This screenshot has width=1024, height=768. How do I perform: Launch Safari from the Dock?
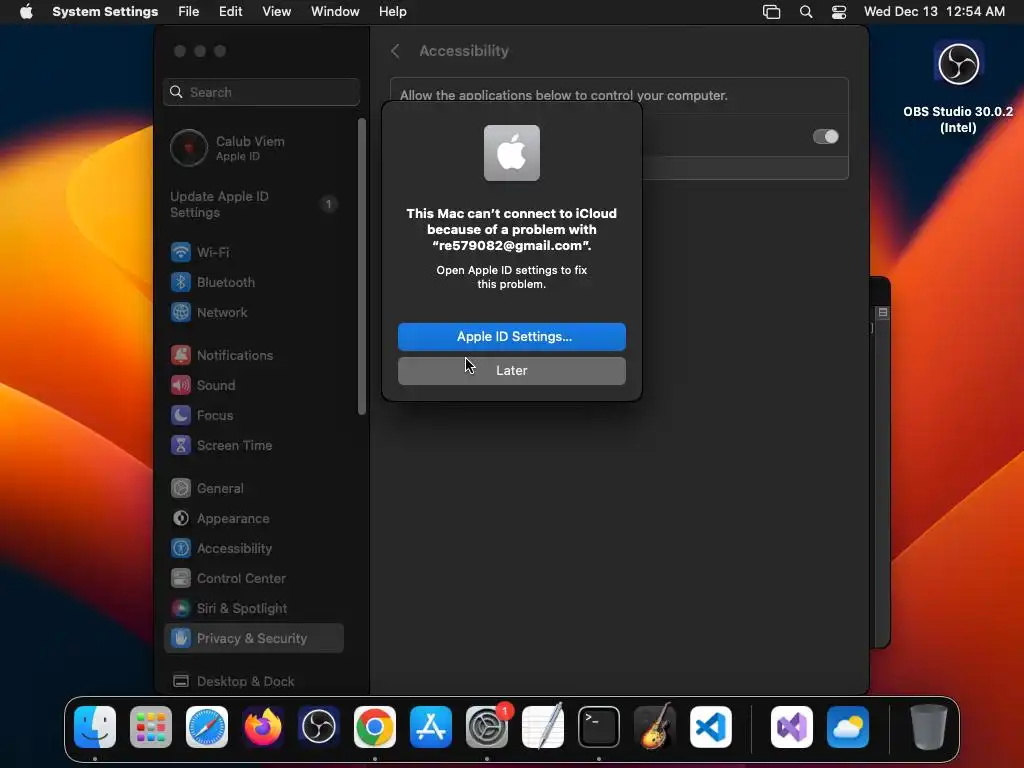click(207, 727)
